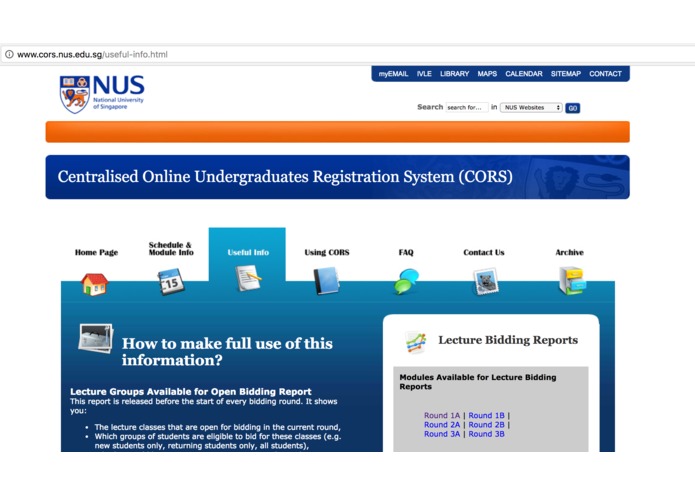Click the Modules Available for Lecture Bidding Reports text

point(477,381)
